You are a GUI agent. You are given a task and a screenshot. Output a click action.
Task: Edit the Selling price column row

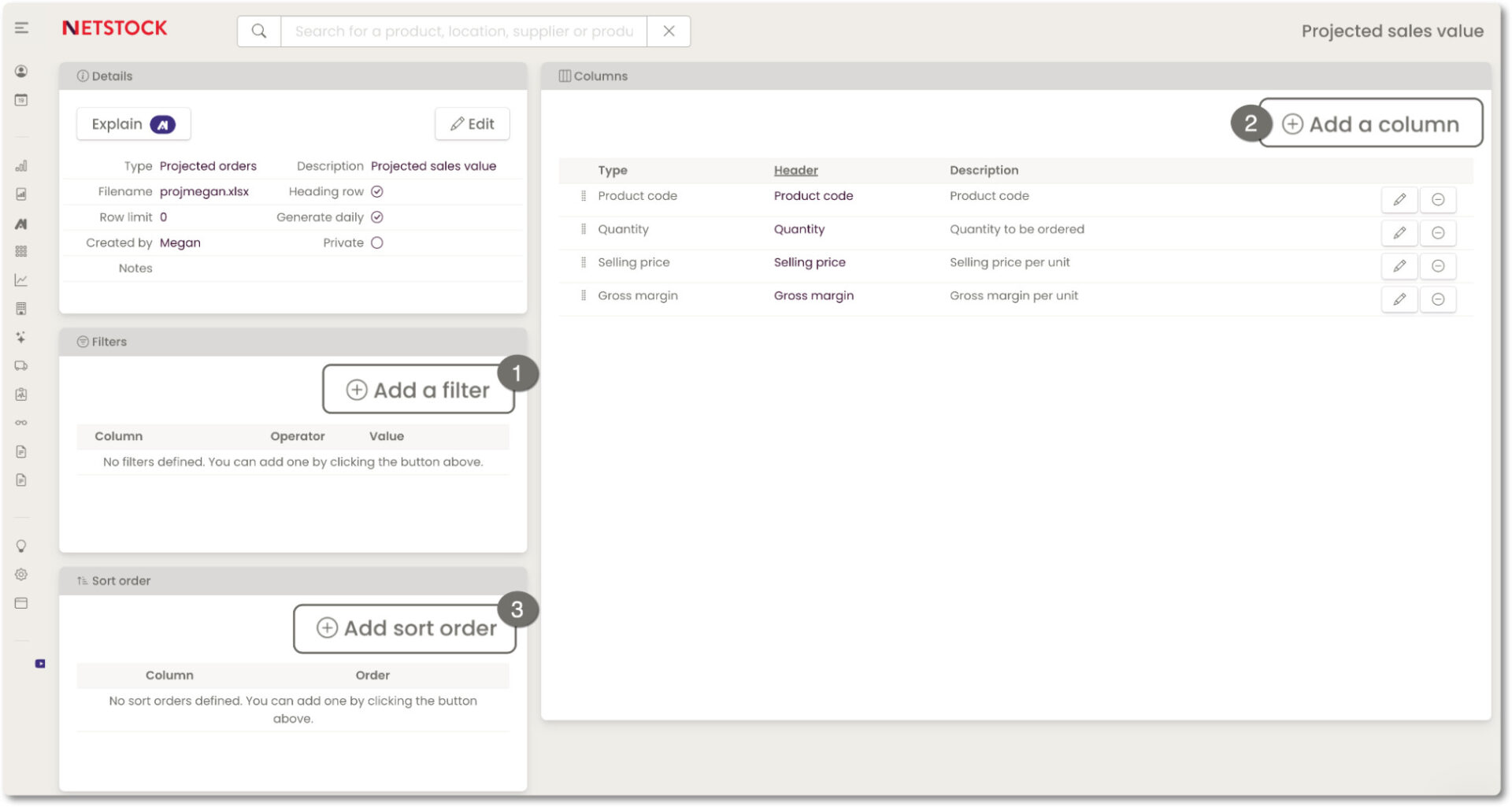click(x=1399, y=266)
